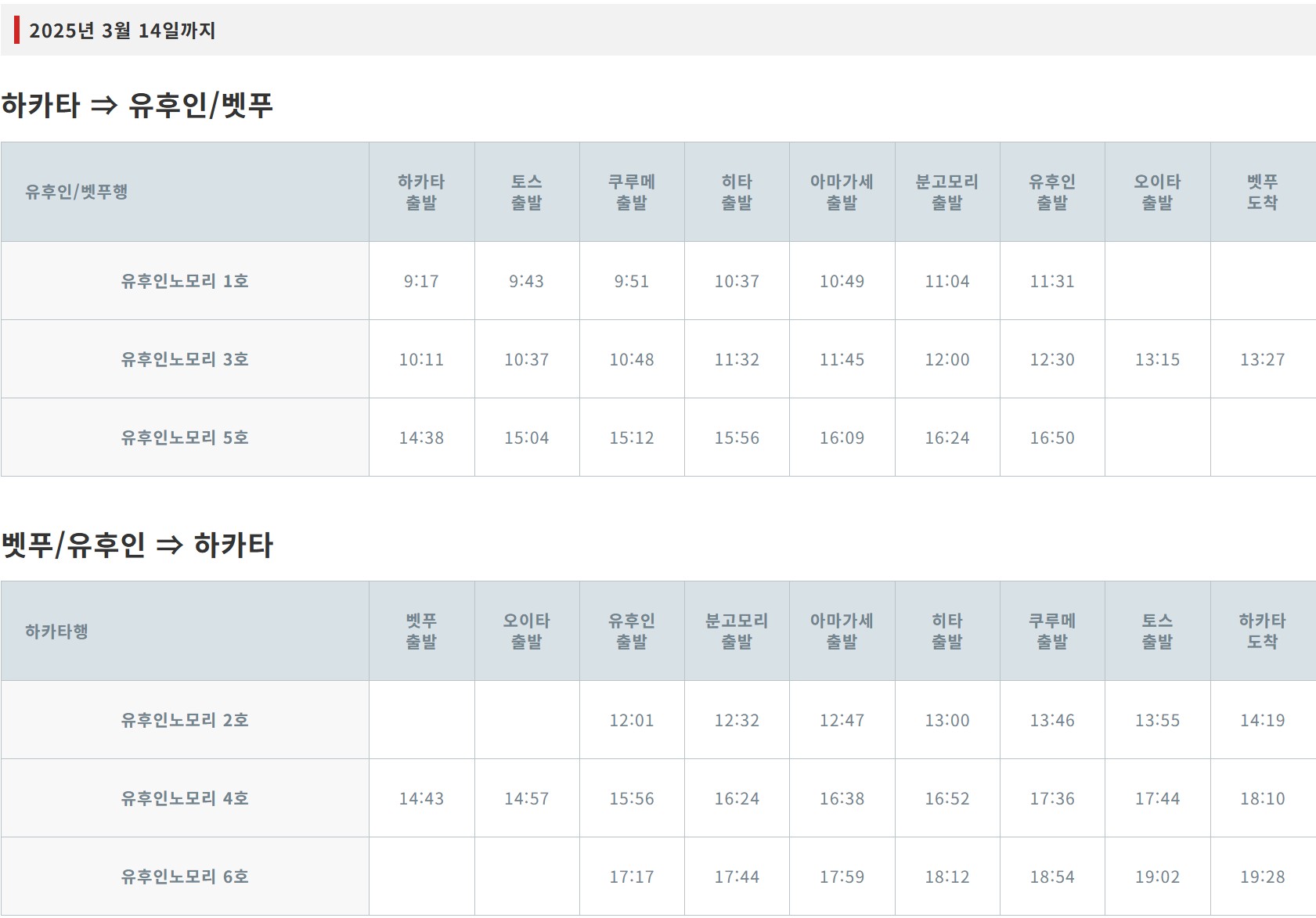Click the 17:59 time cell
This screenshot has width=1316, height=918.
point(842,877)
